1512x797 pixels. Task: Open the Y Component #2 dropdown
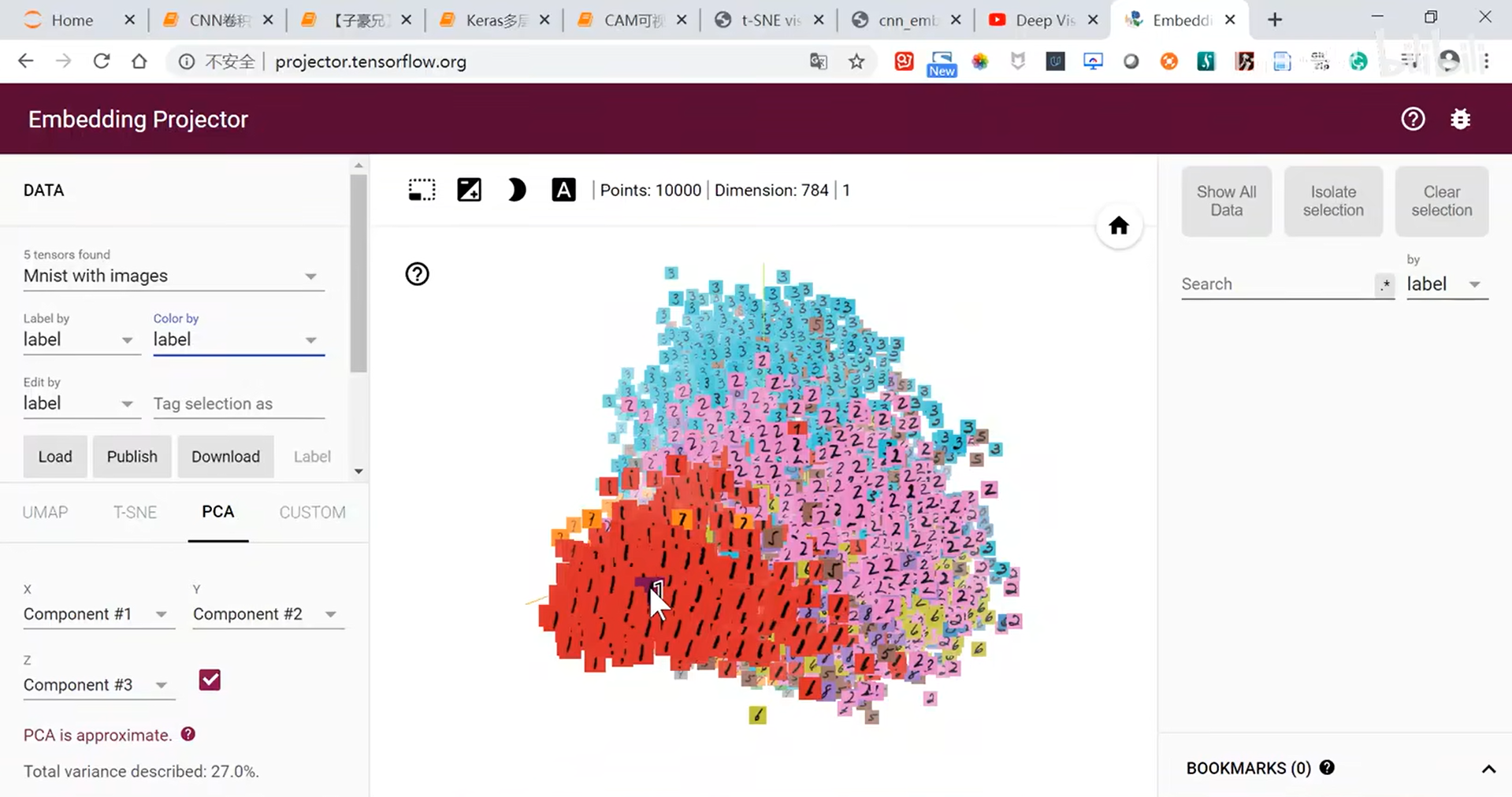[x=268, y=614]
